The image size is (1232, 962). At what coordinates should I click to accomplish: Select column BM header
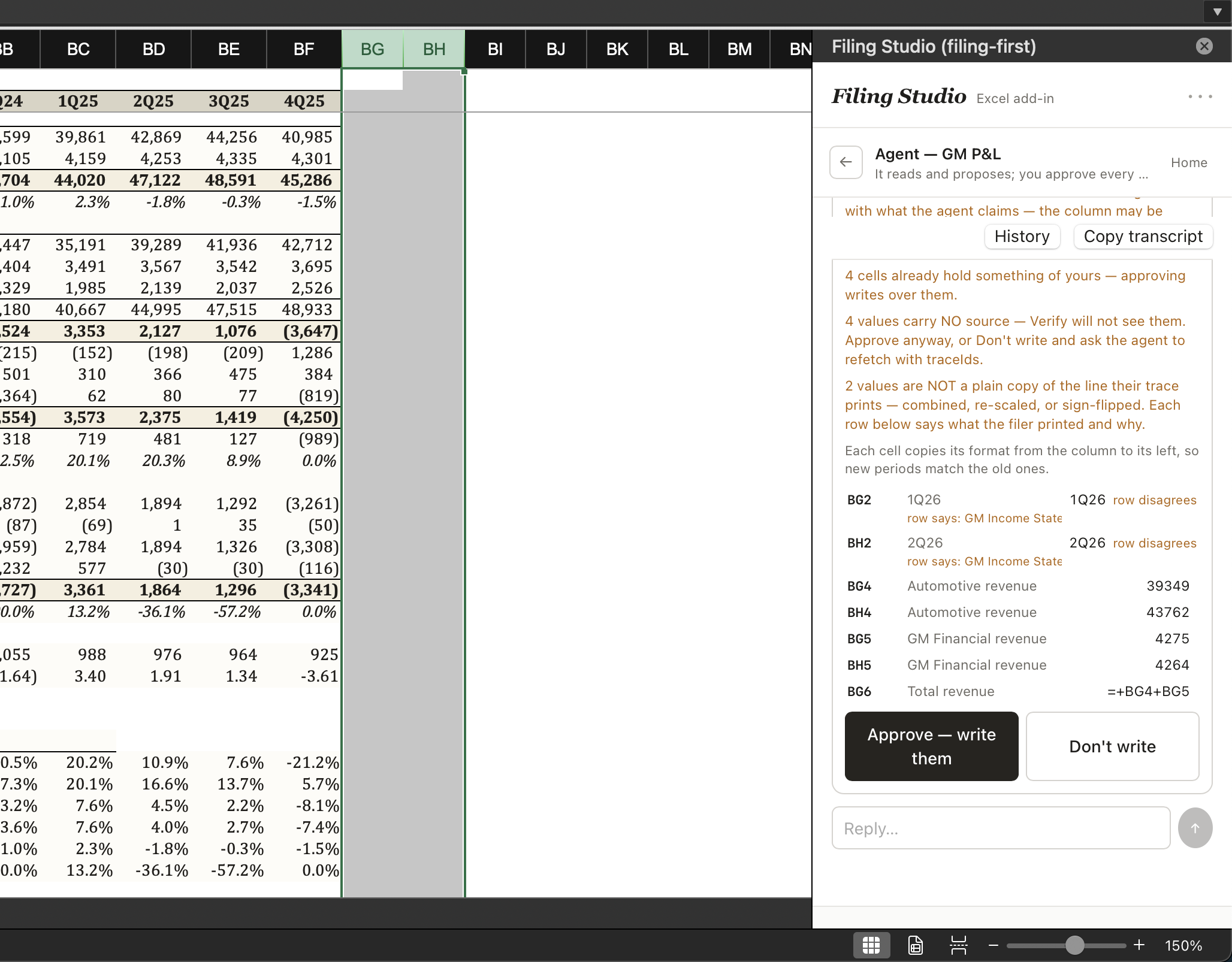tap(739, 49)
